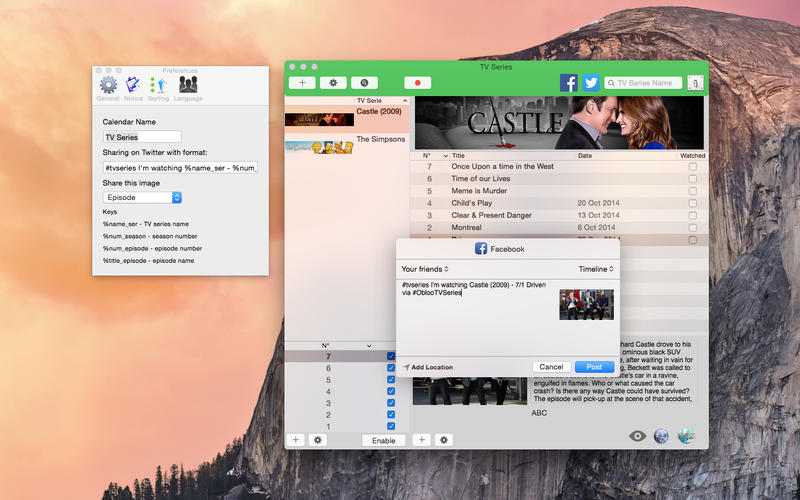Image resolution: width=800 pixels, height=500 pixels.
Task: Open the Share this image Episode dropdown
Action: pyautogui.click(x=142, y=198)
